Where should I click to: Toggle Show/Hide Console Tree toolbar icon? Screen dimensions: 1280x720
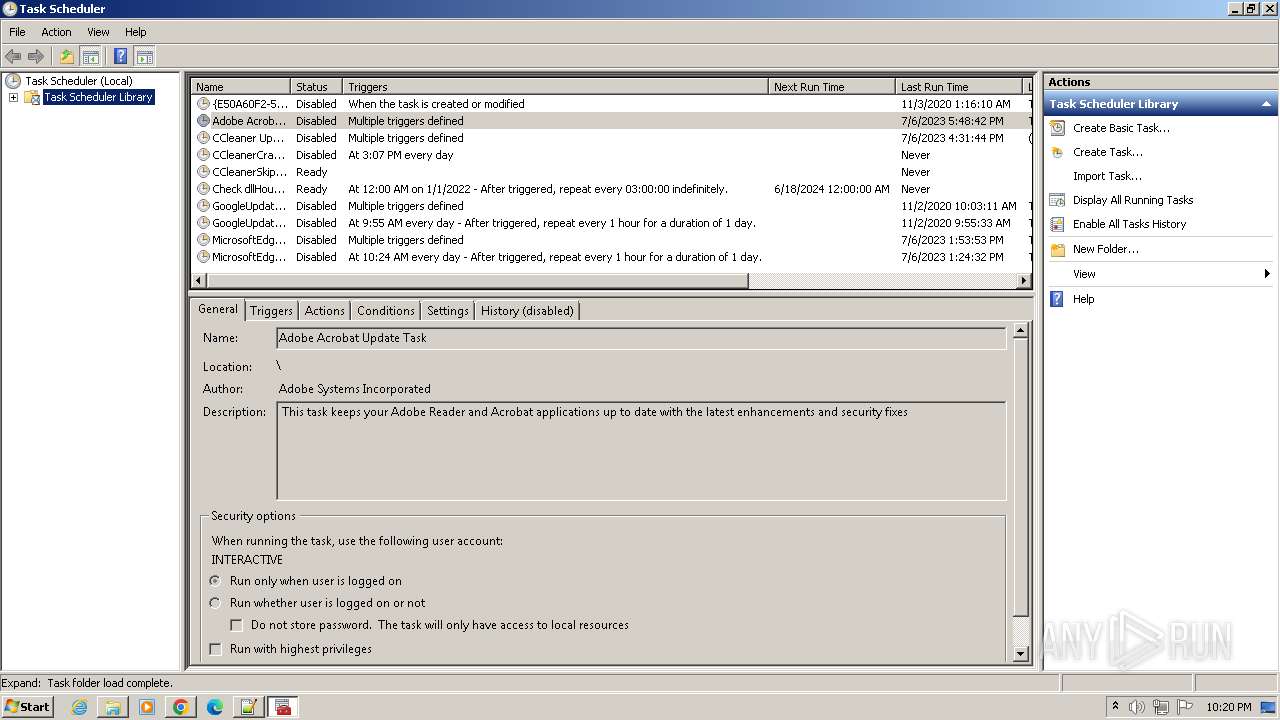click(x=90, y=56)
